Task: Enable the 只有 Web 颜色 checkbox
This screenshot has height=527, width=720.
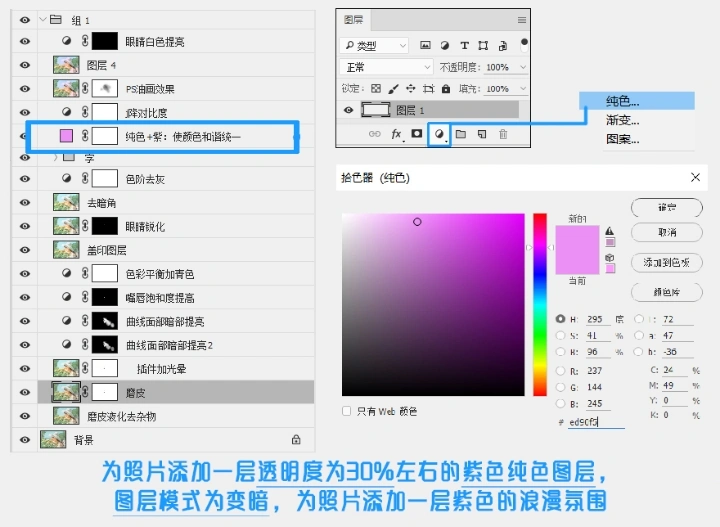Action: tap(347, 411)
